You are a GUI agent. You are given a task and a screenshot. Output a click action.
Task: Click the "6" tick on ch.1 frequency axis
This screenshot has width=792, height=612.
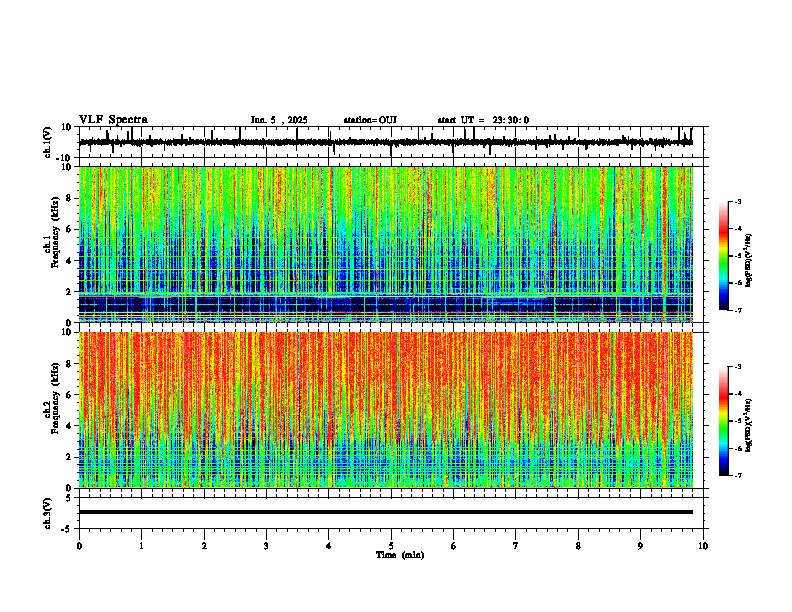click(70, 229)
